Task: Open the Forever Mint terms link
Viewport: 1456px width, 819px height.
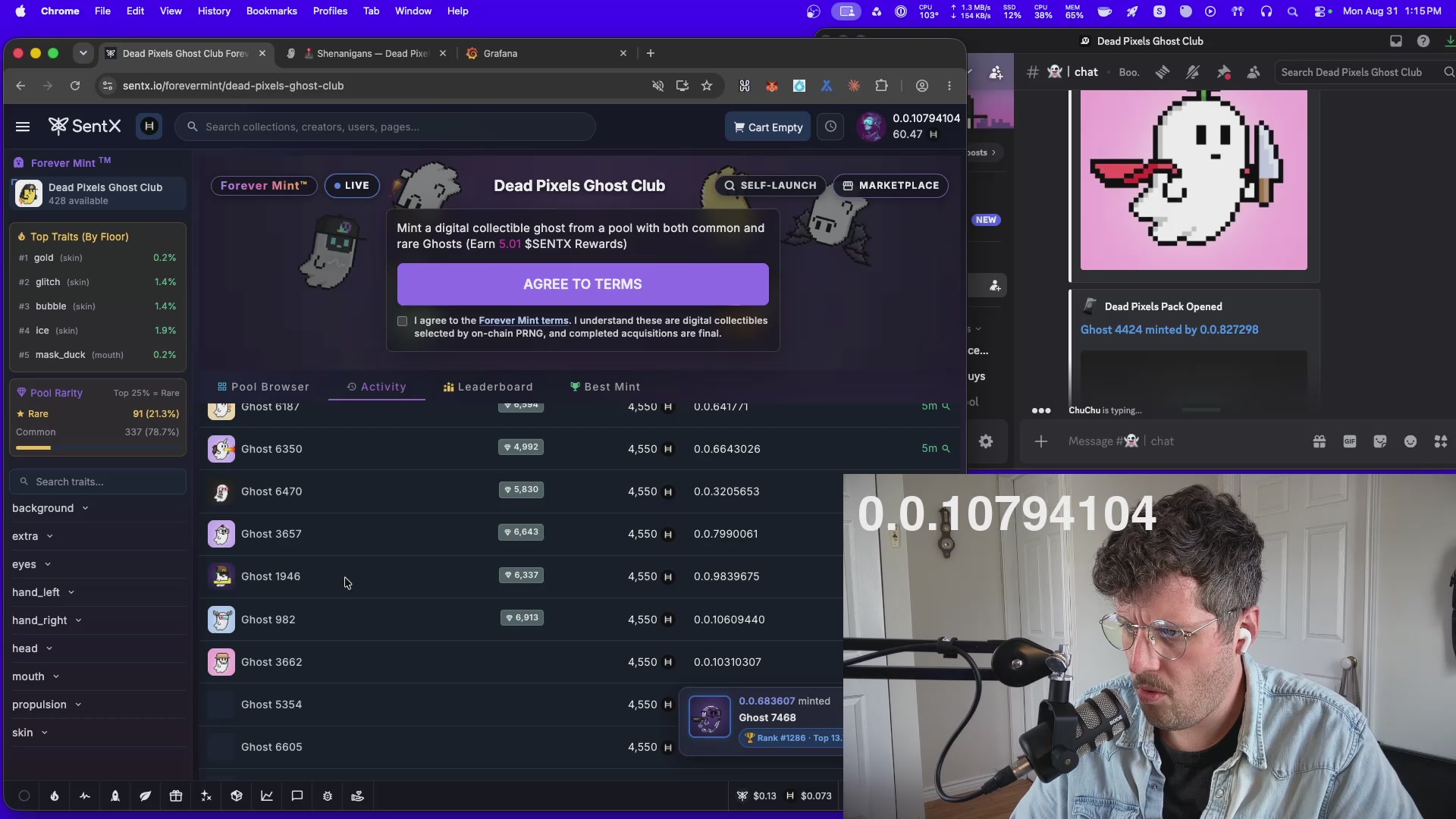Action: (x=523, y=321)
